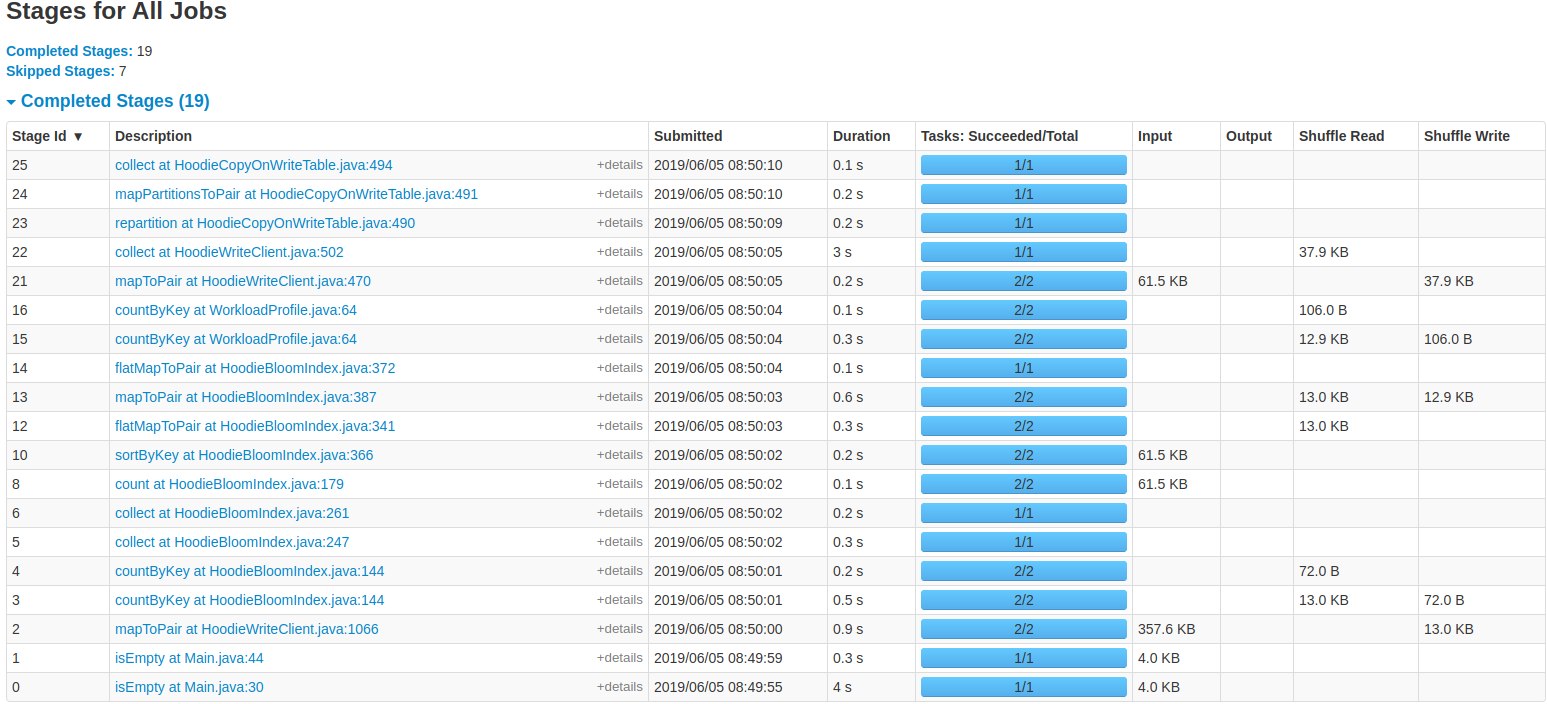The width and height of the screenshot is (1547, 704).
Task: Open isEmpty at Main.java:44 stage
Action: pyautogui.click(x=189, y=658)
